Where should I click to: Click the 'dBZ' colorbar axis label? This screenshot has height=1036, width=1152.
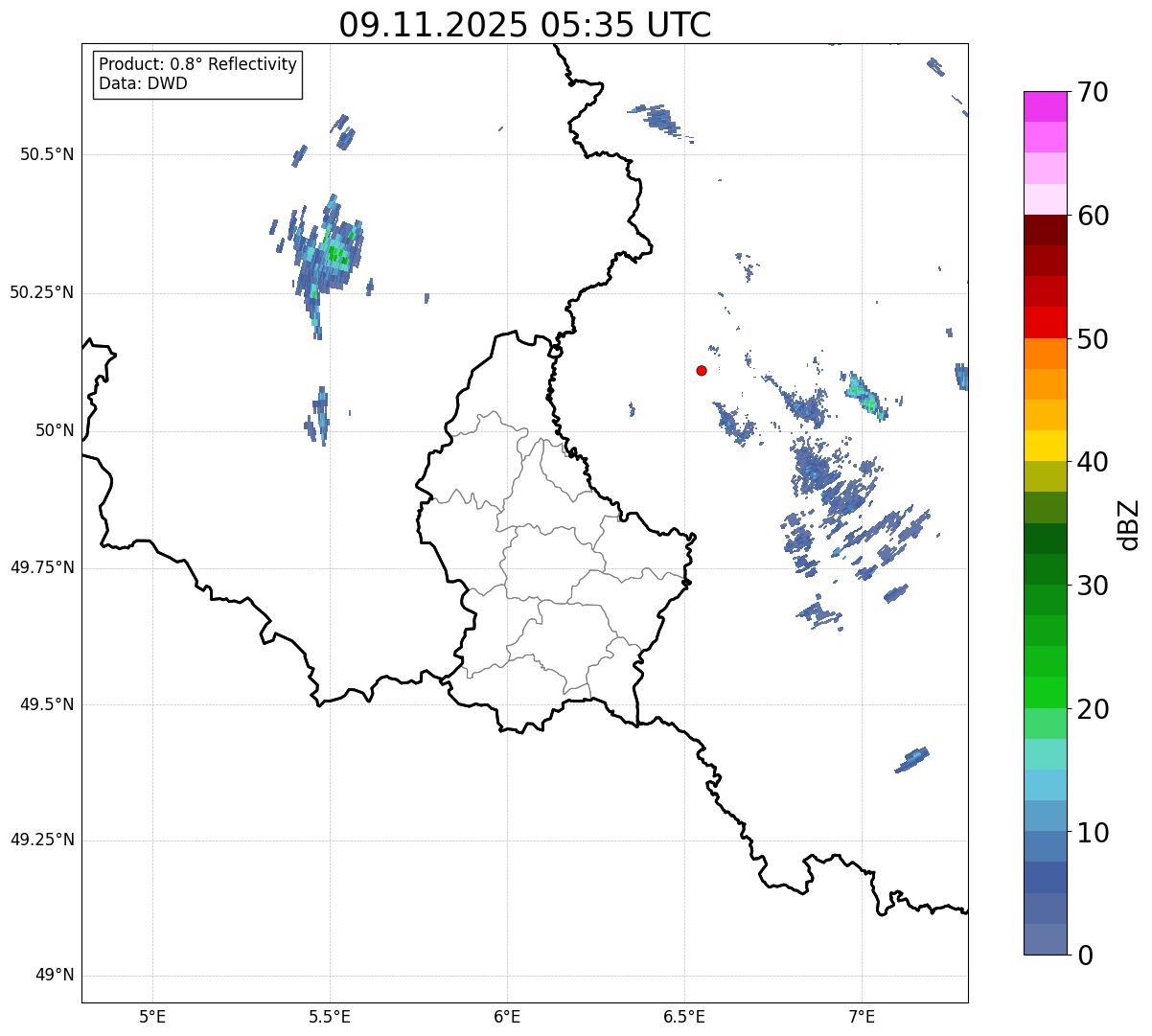coord(1129,523)
